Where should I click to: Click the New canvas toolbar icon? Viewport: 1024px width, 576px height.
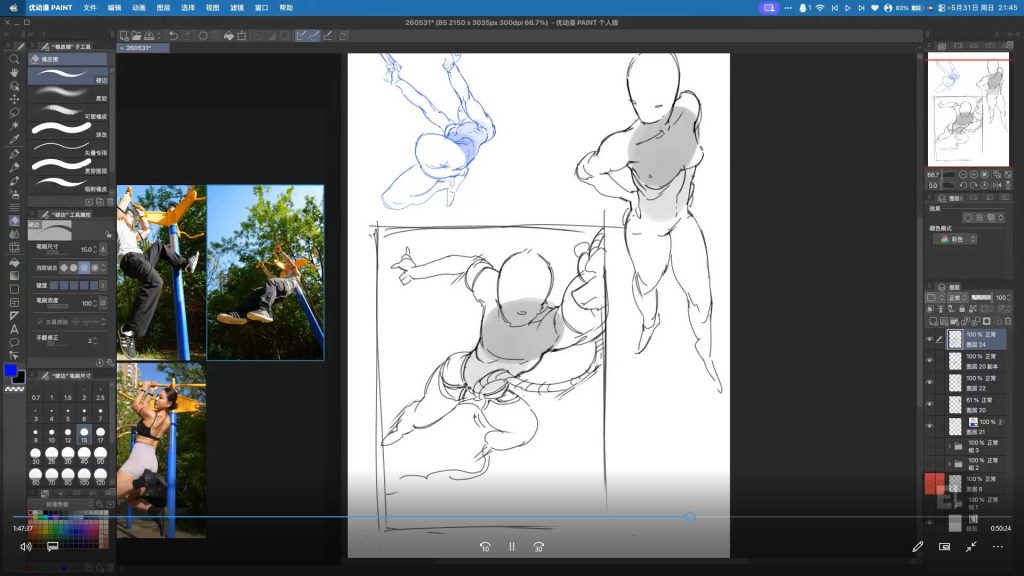(x=123, y=36)
